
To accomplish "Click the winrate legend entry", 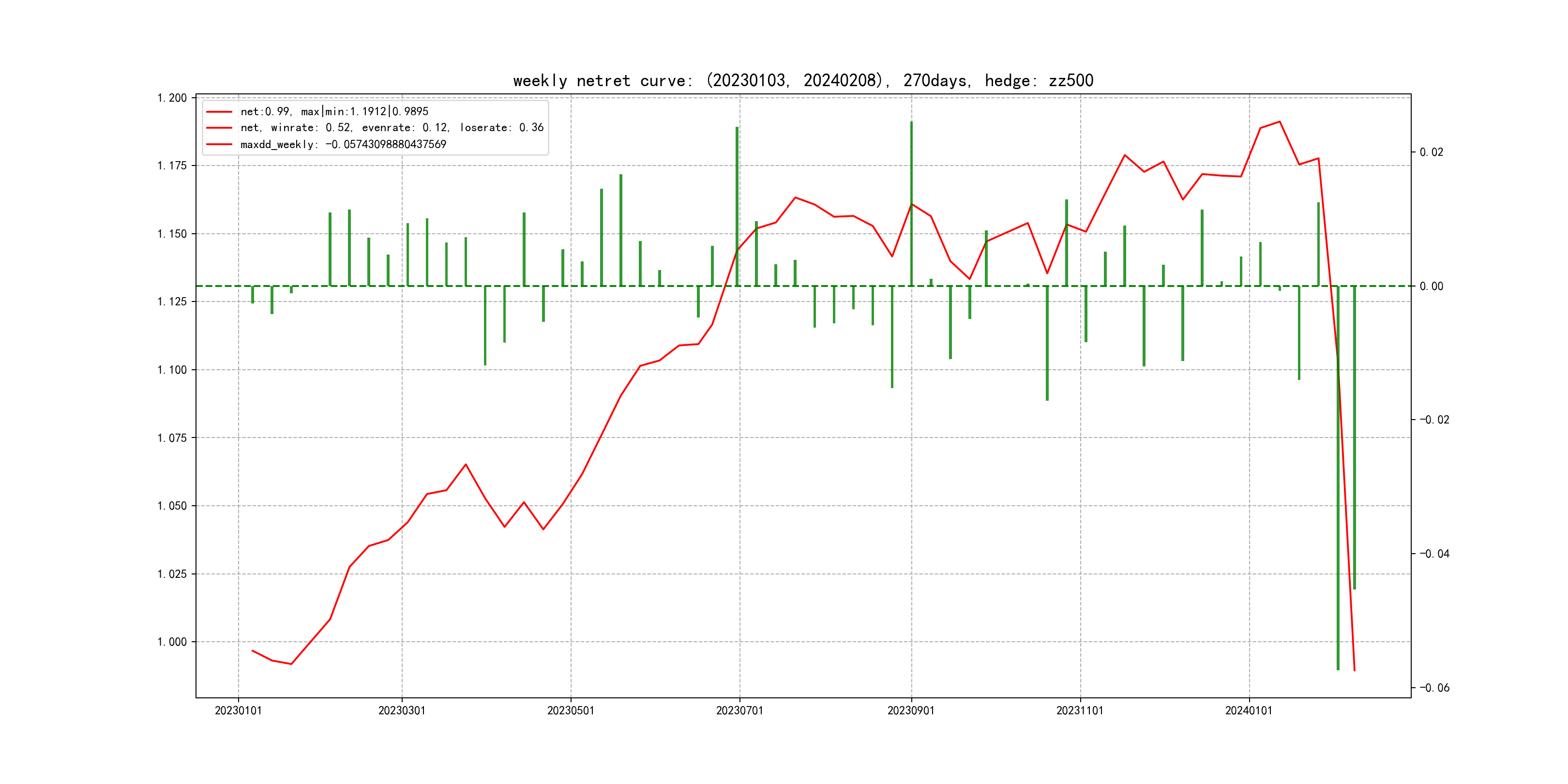I will pos(392,128).
